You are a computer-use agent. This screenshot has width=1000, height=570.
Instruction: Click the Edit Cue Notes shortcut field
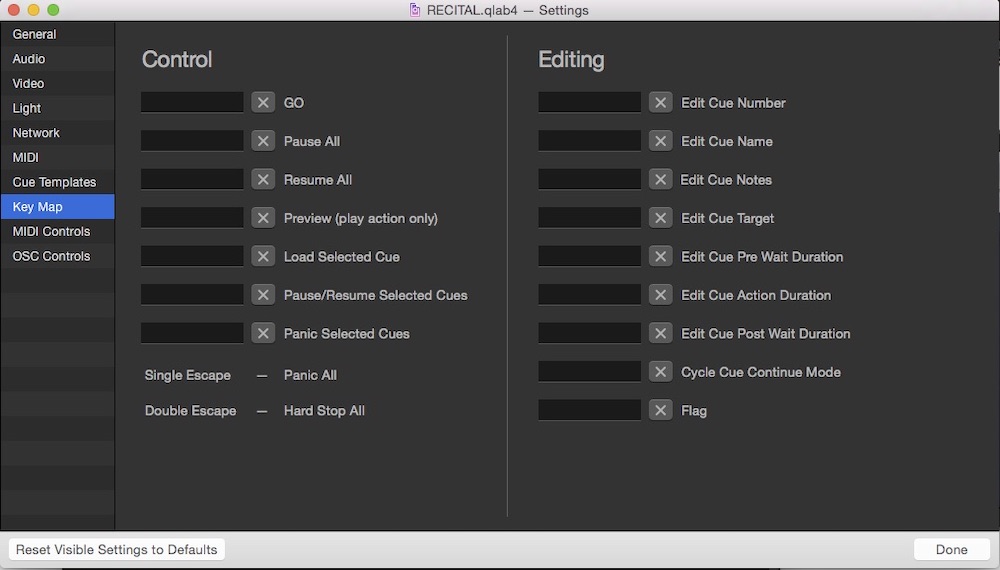point(589,180)
